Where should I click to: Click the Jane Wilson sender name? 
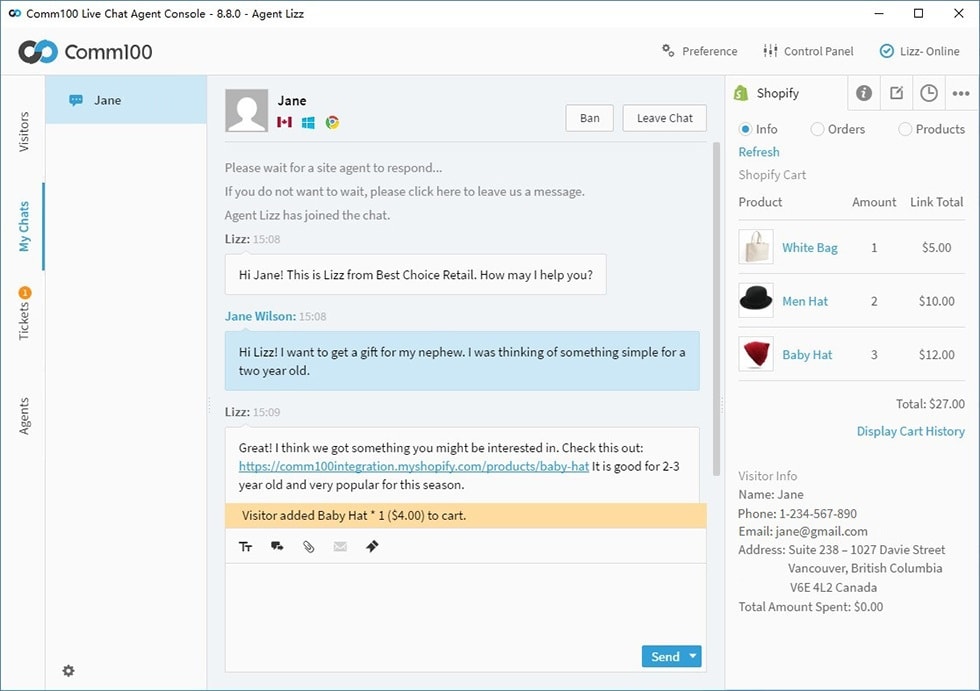click(x=260, y=316)
